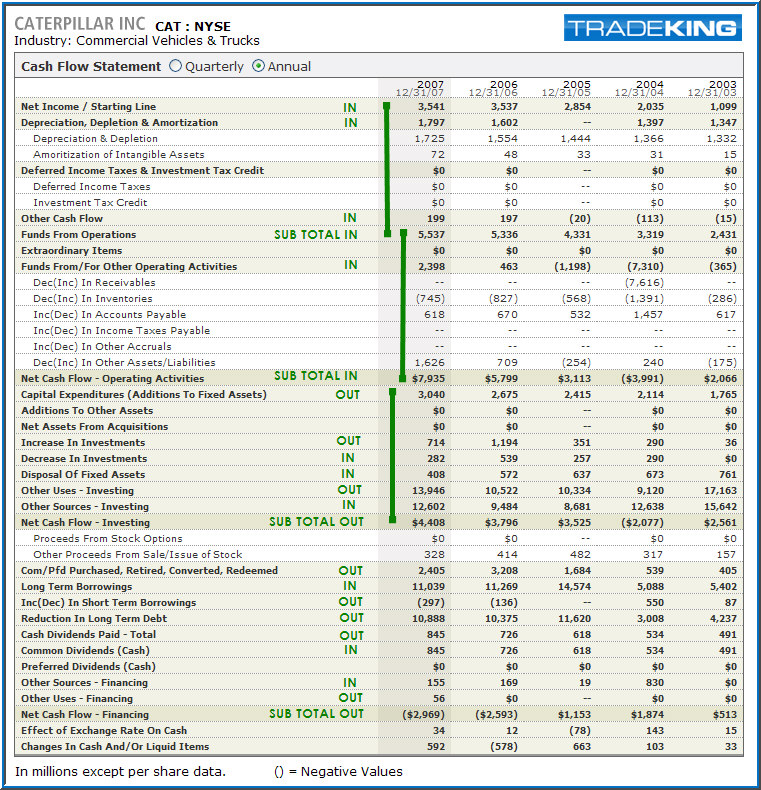Click the CATERPILLAR INC heading
This screenshot has width=761, height=790.
pyautogui.click(x=80, y=24)
